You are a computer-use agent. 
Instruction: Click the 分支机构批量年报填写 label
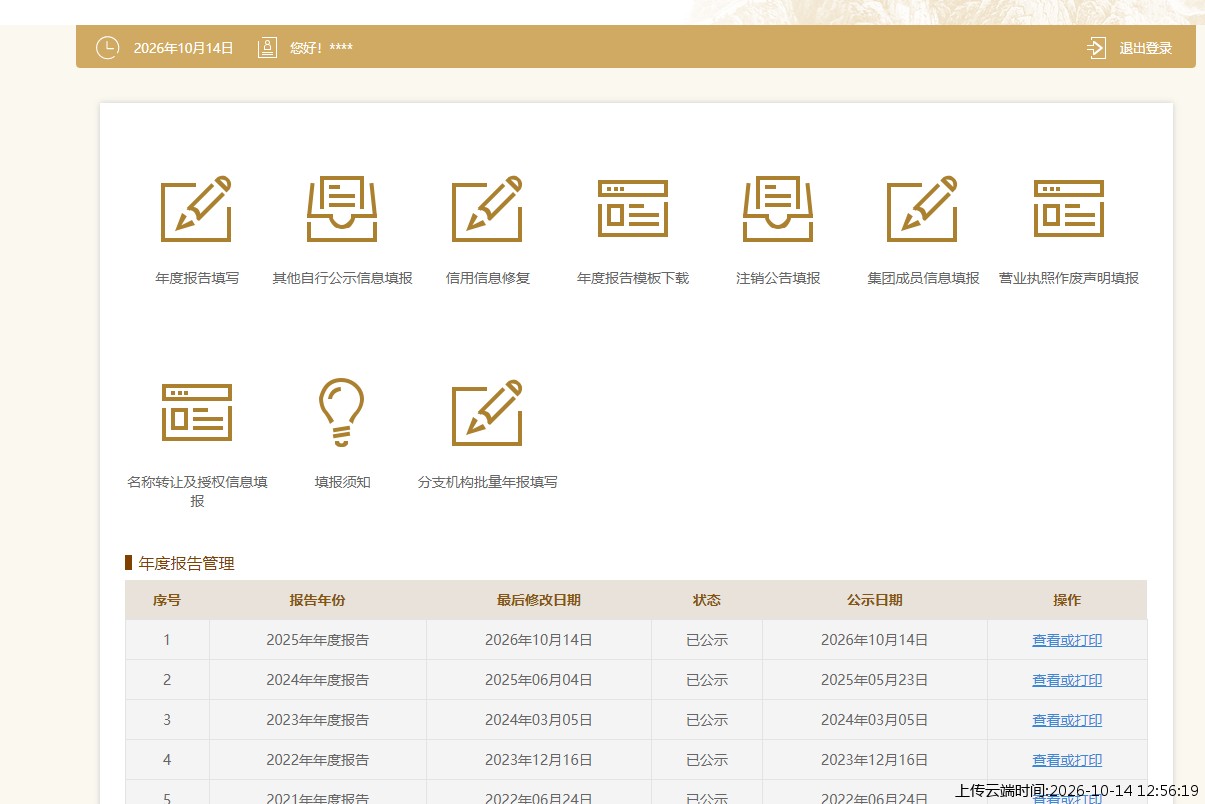(x=488, y=482)
